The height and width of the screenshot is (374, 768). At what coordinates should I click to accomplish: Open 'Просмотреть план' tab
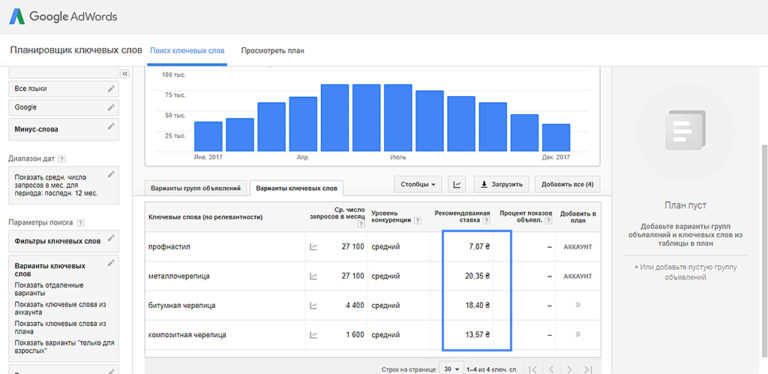pos(272,50)
